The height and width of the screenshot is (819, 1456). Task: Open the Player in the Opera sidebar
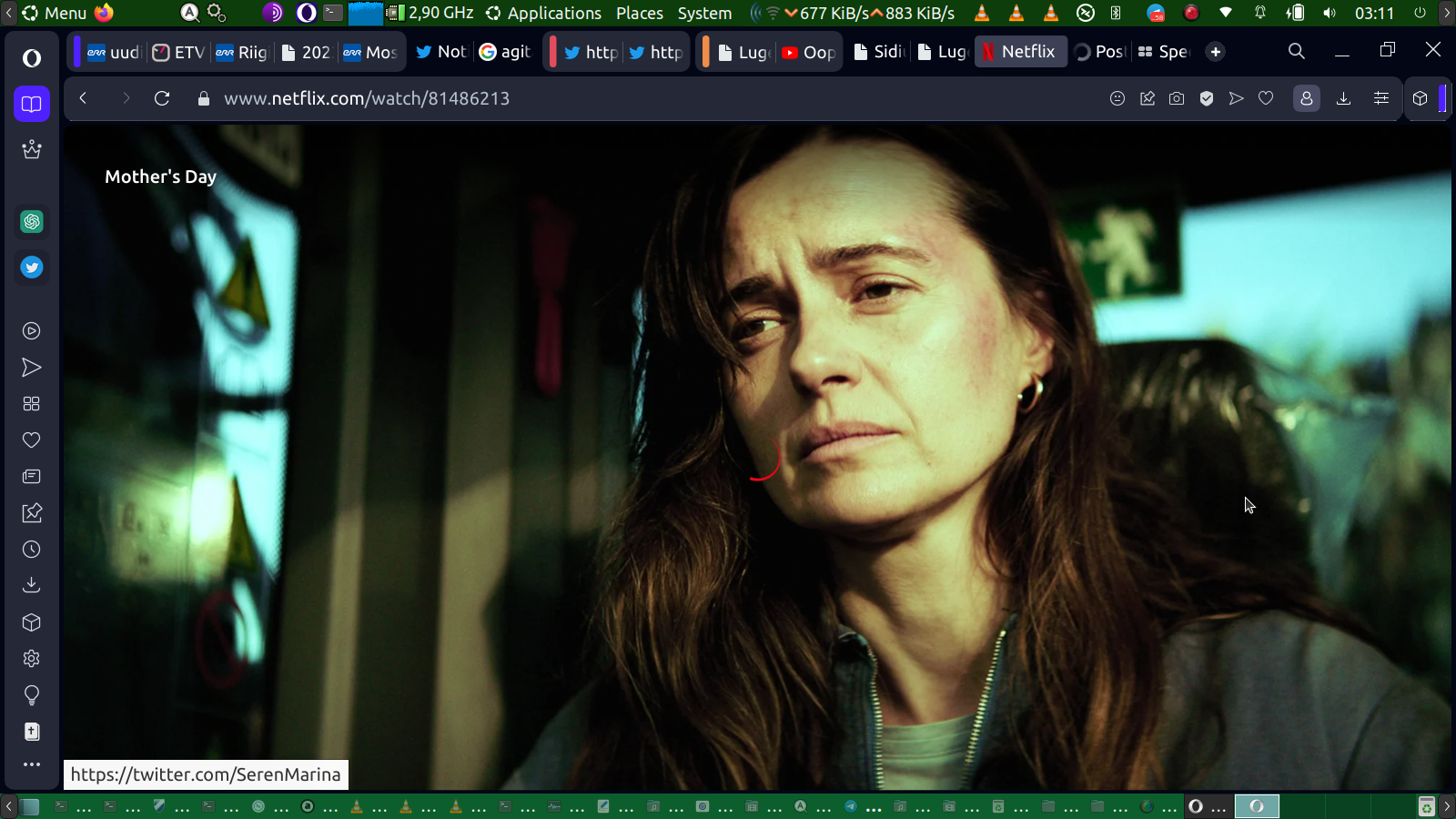click(x=32, y=331)
